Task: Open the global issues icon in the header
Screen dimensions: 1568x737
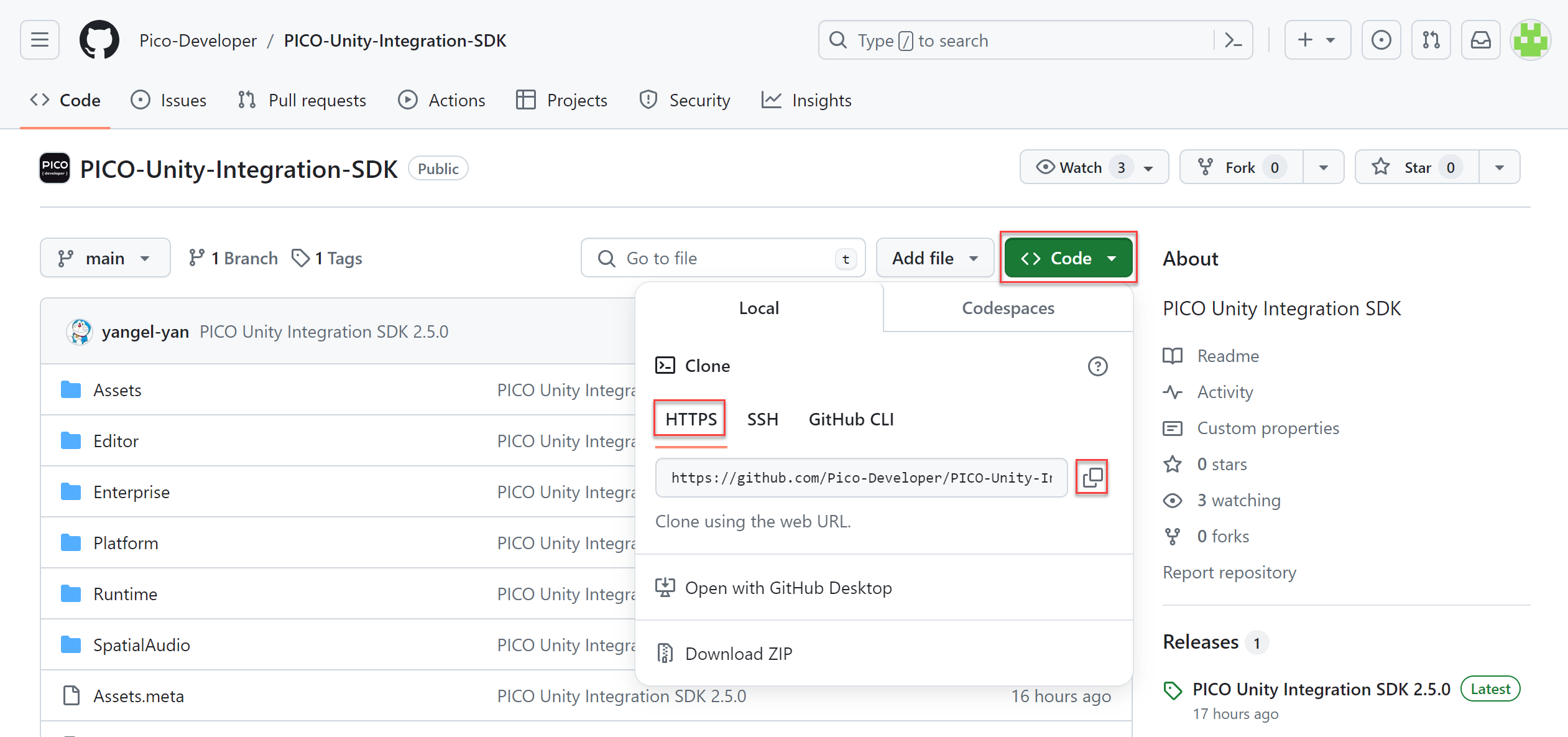Action: point(1381,40)
